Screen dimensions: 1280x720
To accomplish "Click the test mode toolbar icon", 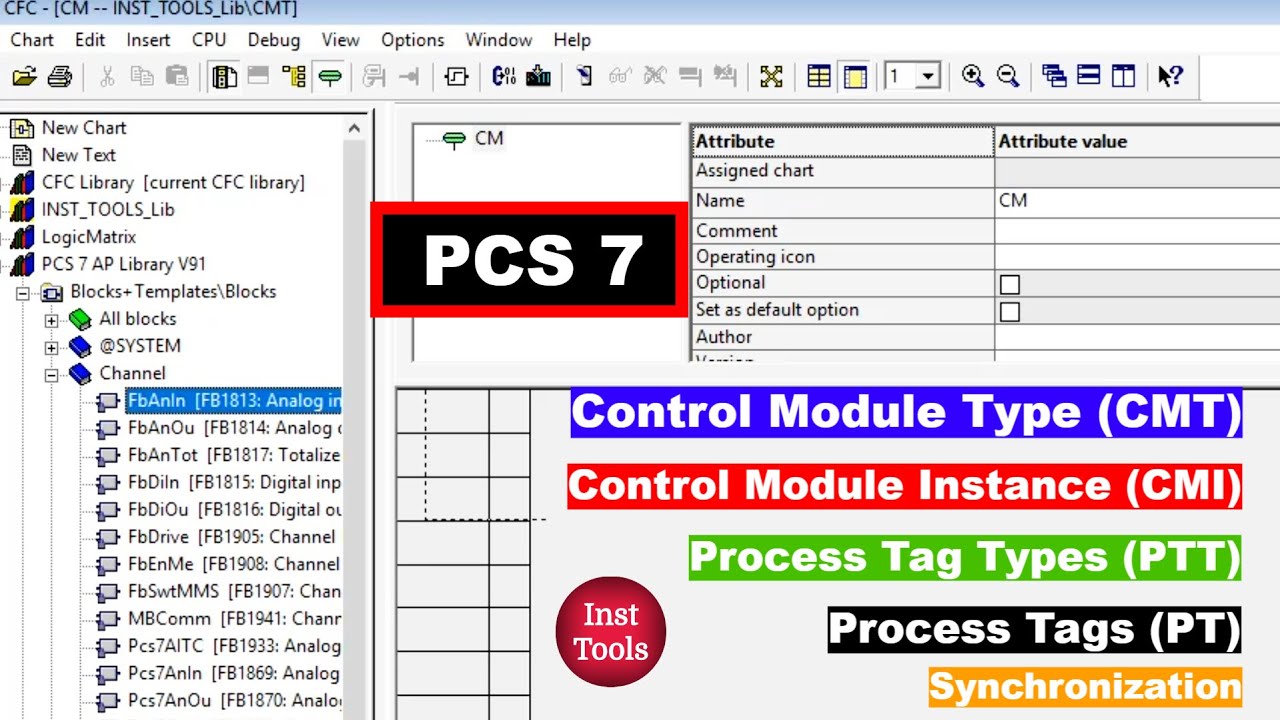I will point(585,77).
